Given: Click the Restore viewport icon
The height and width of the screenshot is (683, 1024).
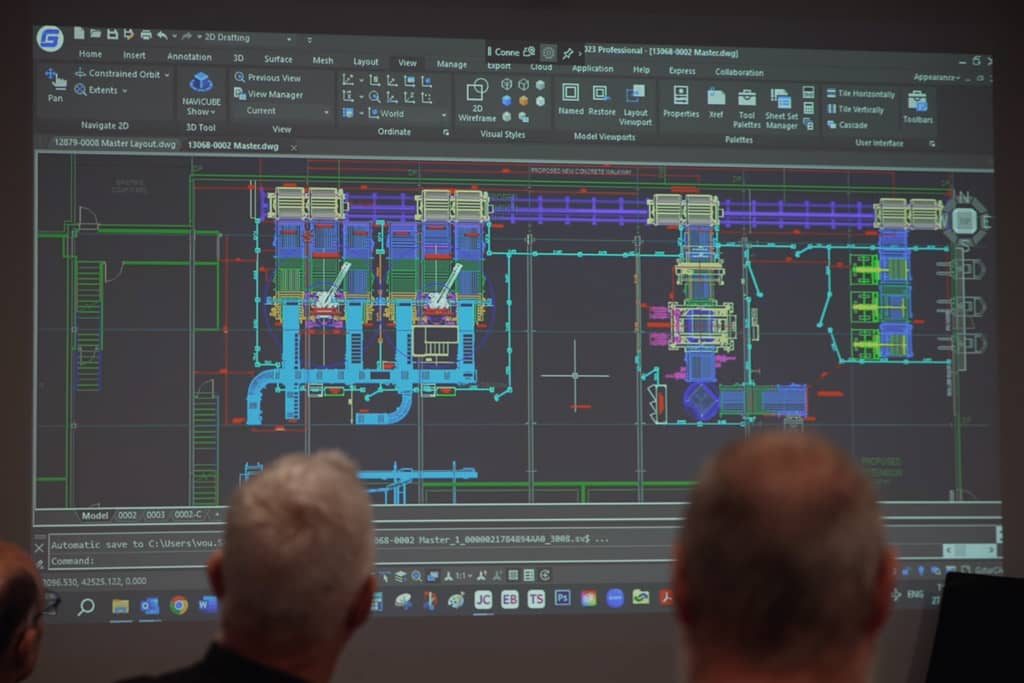Looking at the screenshot, I should click(x=601, y=101).
